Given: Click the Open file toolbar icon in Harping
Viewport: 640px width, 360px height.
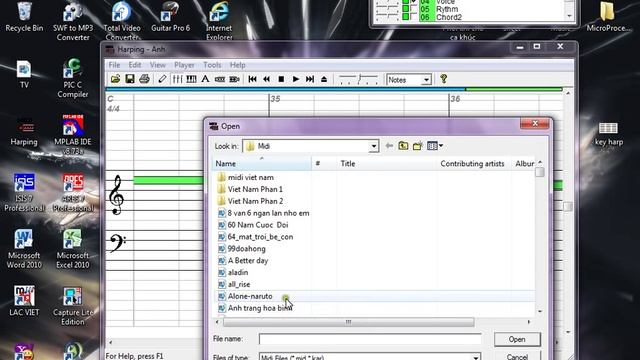Looking at the screenshot, I should pyautogui.click(x=116, y=79).
